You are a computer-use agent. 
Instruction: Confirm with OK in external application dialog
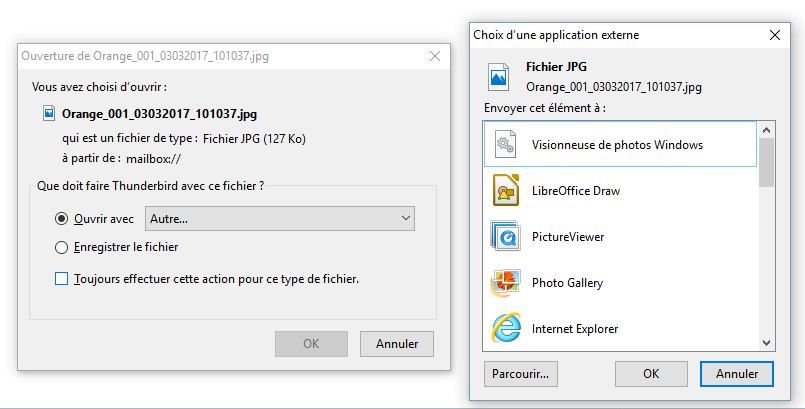point(651,374)
